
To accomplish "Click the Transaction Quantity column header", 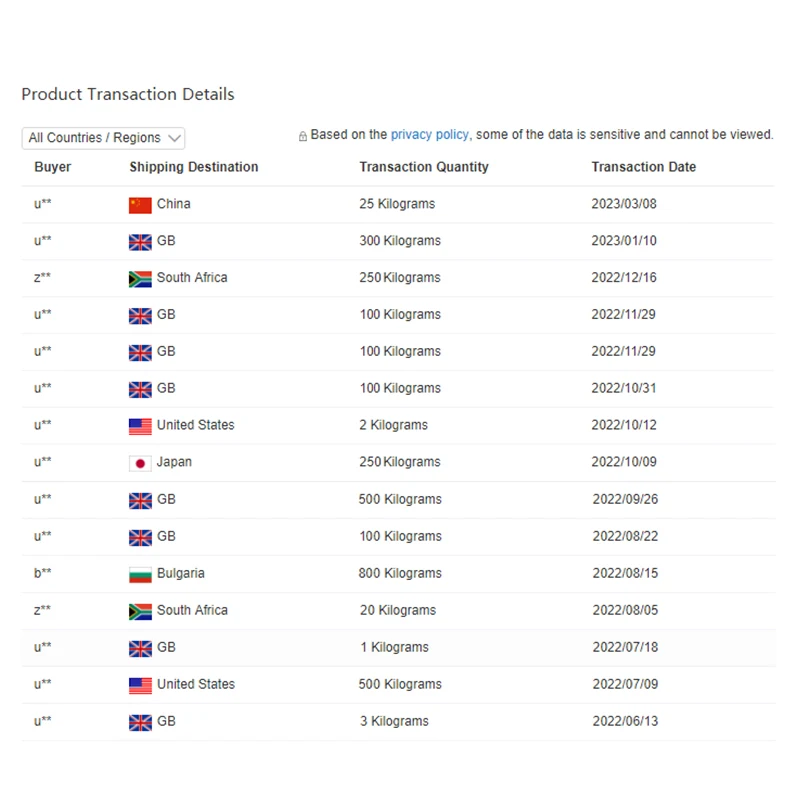I will 424,167.
